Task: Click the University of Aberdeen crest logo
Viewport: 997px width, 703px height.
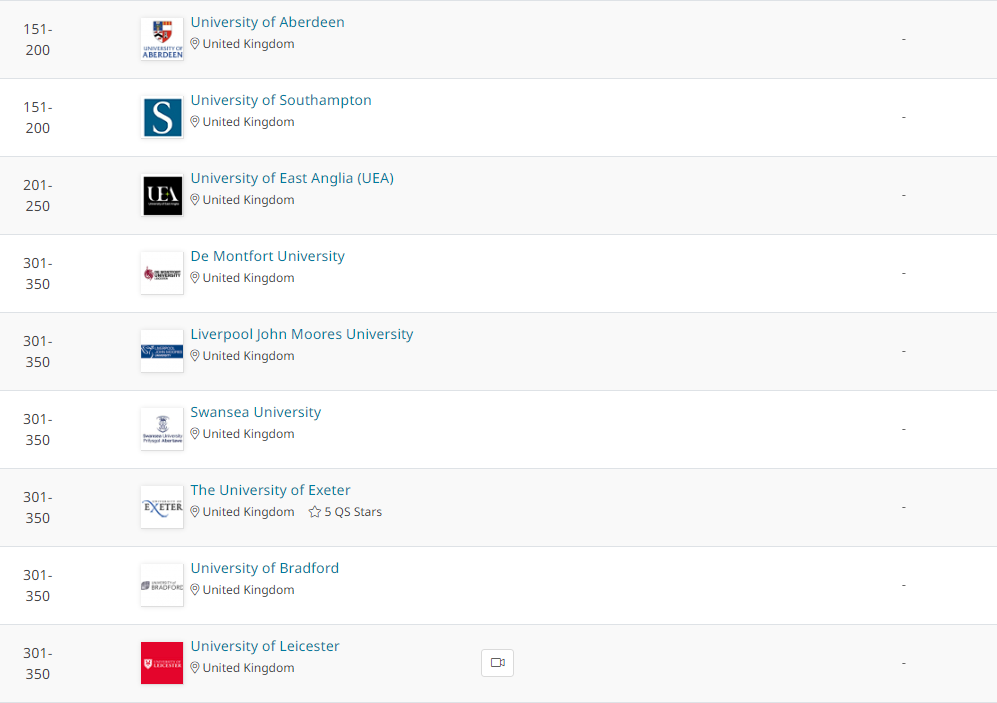Action: coord(162,39)
